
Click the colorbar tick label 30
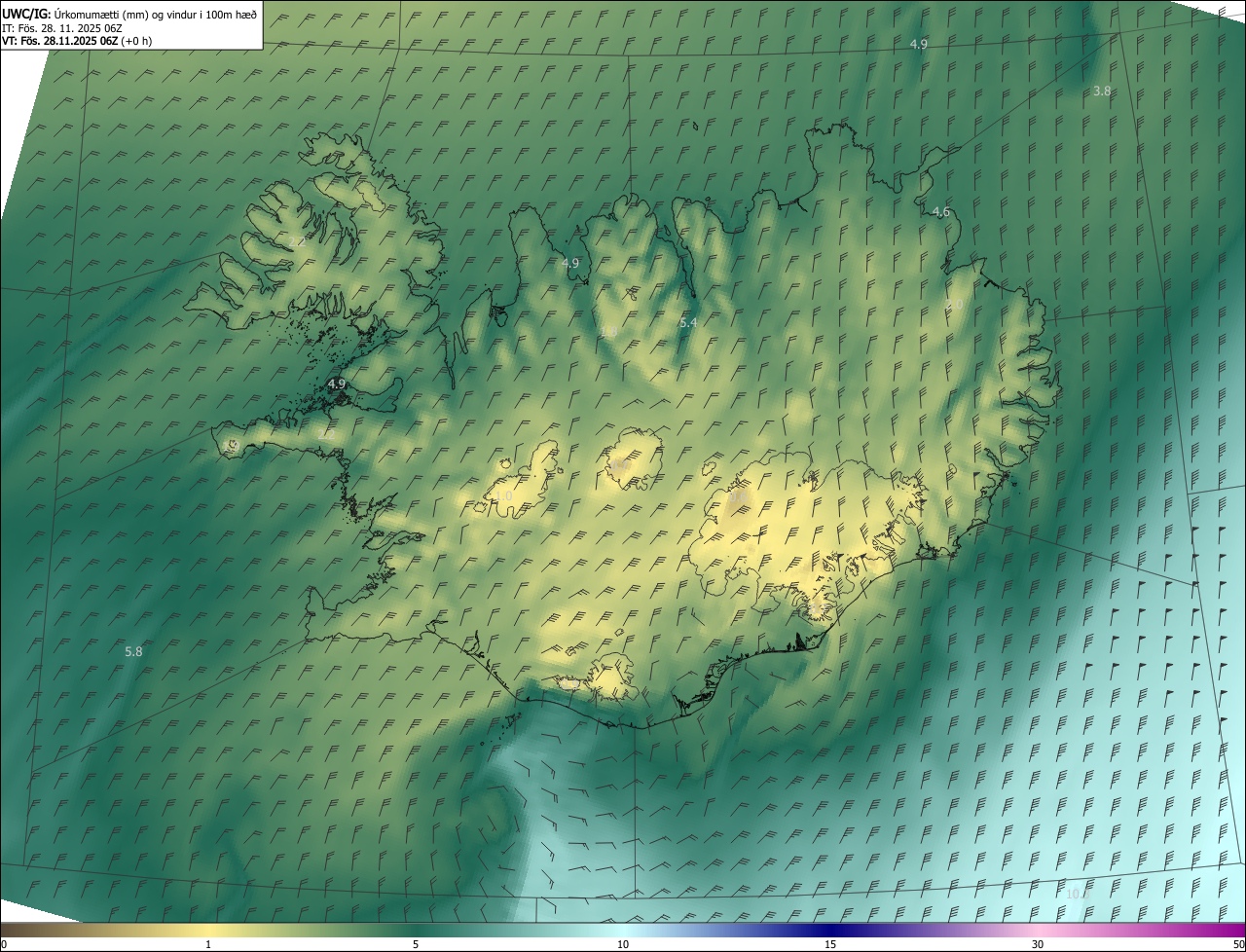click(1038, 944)
